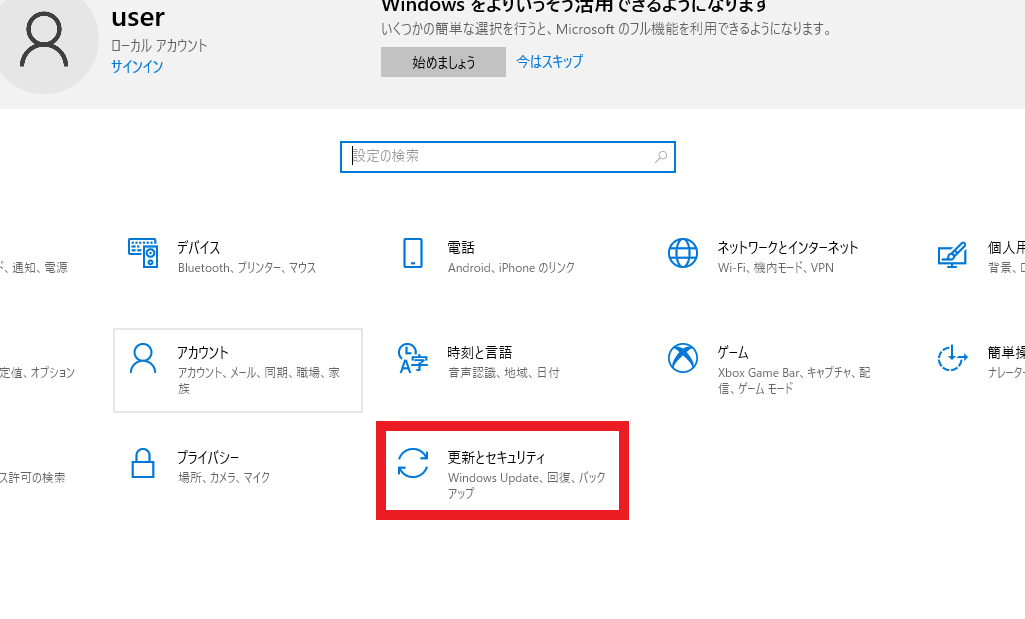Screen dimensions: 1025x619
Task: Open the 電話 phone icon
Action: [x=413, y=253]
